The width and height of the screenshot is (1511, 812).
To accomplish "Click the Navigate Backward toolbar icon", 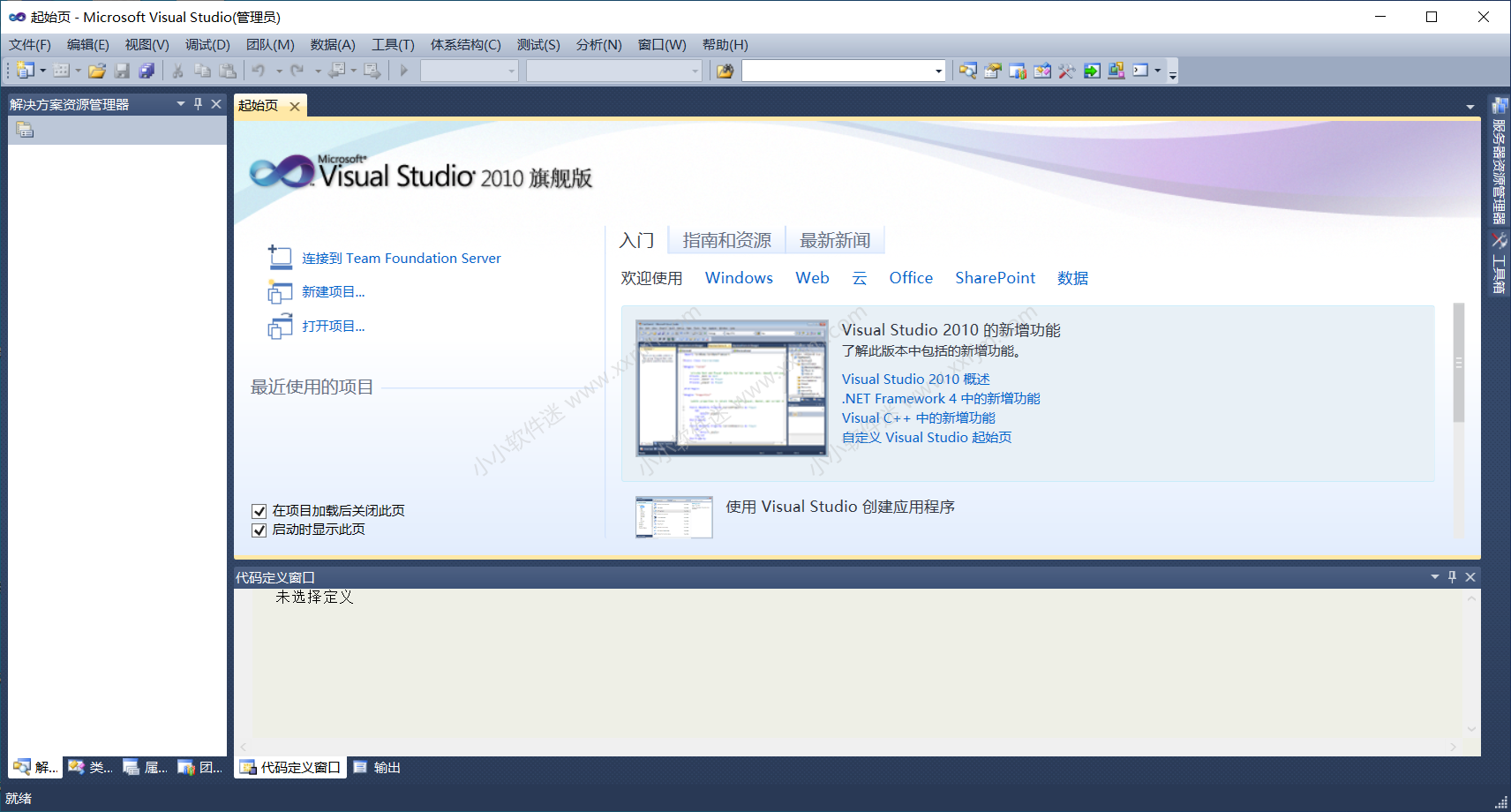I will [336, 71].
